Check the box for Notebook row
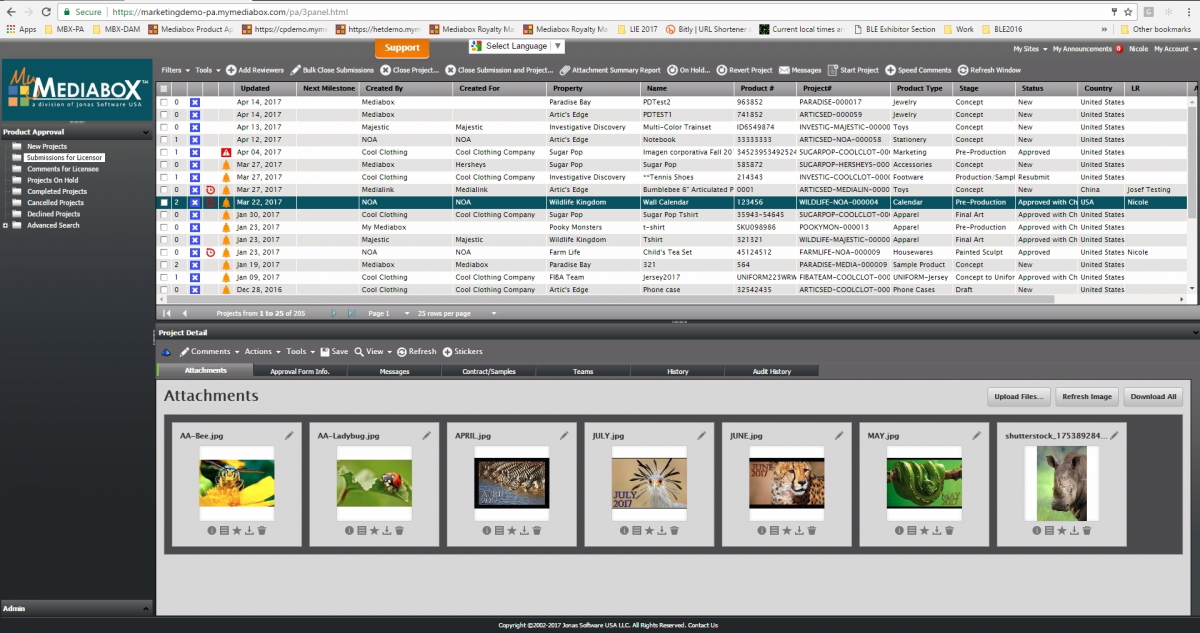 pos(164,140)
